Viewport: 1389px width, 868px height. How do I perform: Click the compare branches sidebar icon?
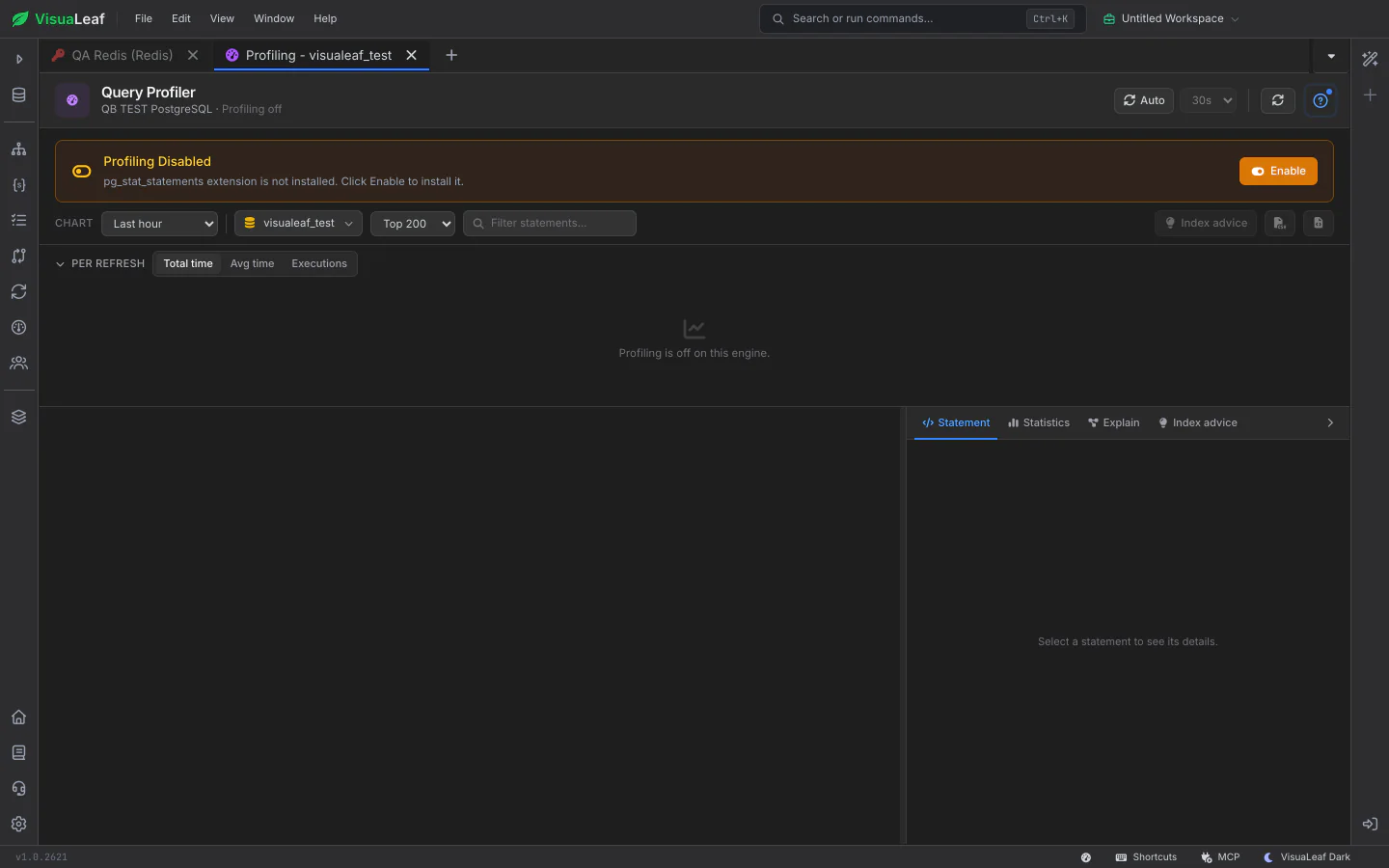(18, 257)
